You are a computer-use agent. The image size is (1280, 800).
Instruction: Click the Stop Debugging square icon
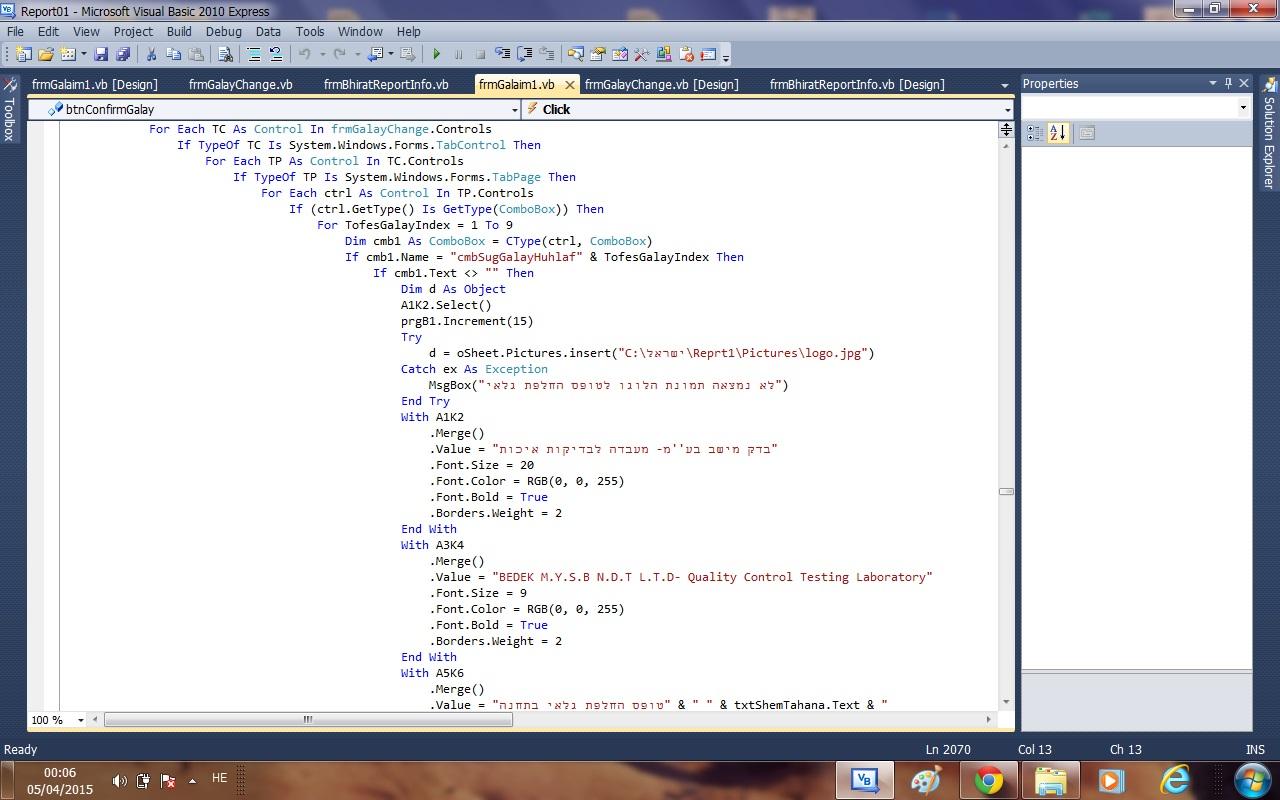(x=480, y=54)
